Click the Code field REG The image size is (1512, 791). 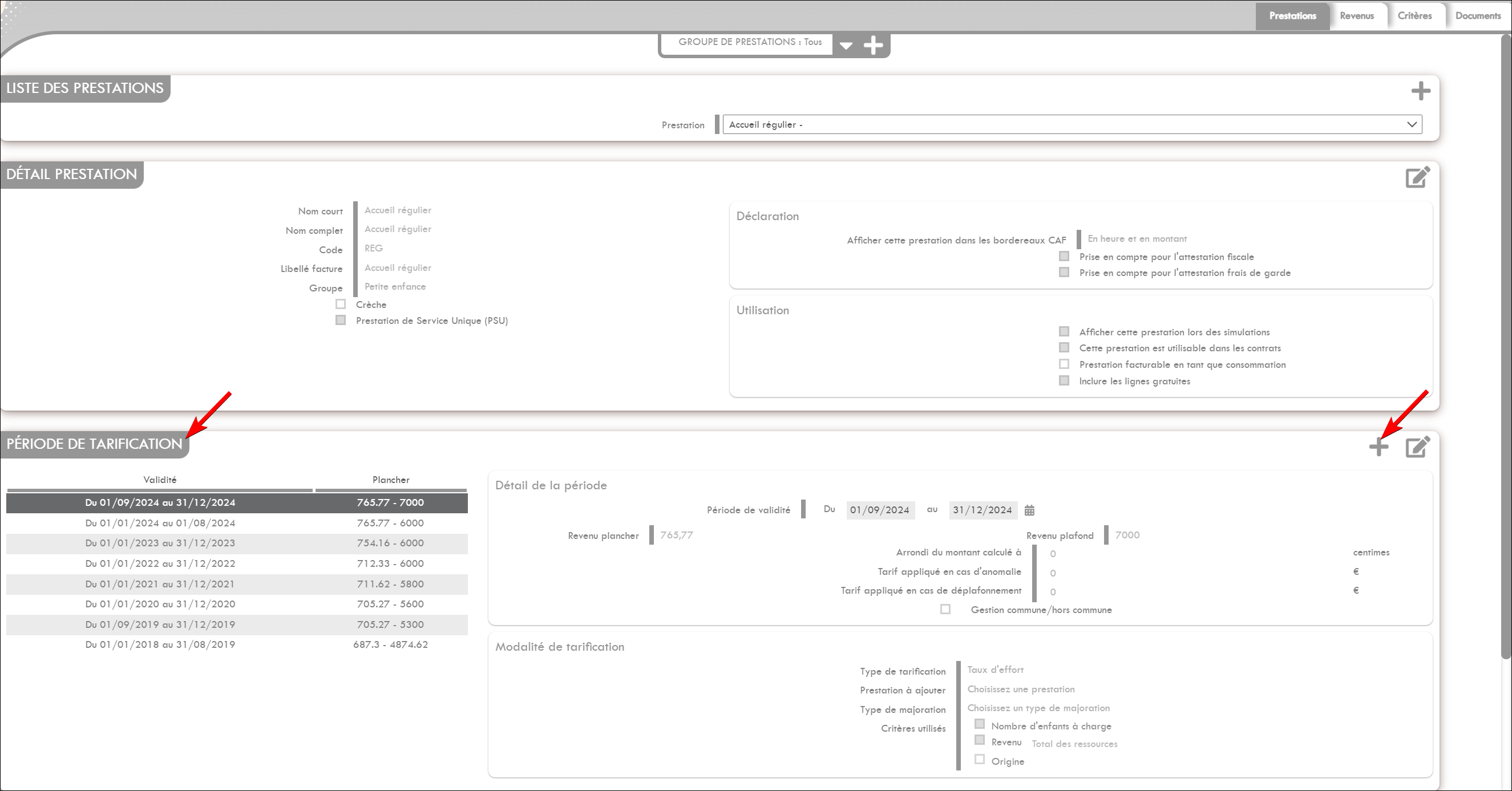coord(373,248)
